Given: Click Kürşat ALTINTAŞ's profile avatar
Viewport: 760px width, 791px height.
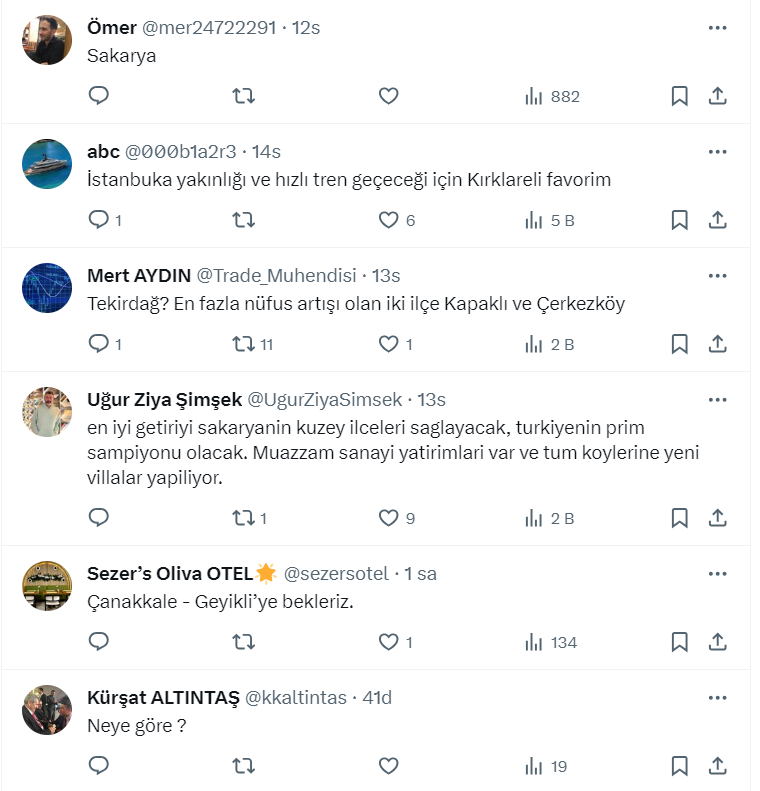Looking at the screenshot, I should (x=47, y=710).
